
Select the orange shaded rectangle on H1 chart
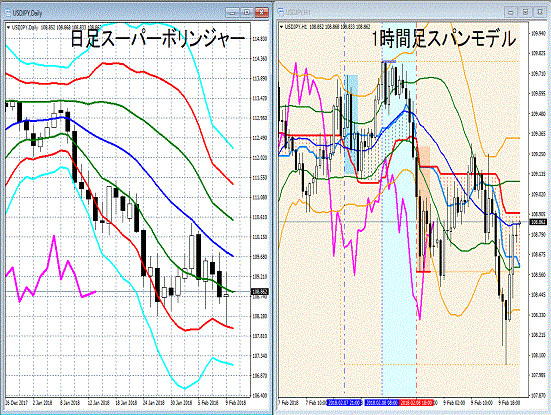[423, 209]
